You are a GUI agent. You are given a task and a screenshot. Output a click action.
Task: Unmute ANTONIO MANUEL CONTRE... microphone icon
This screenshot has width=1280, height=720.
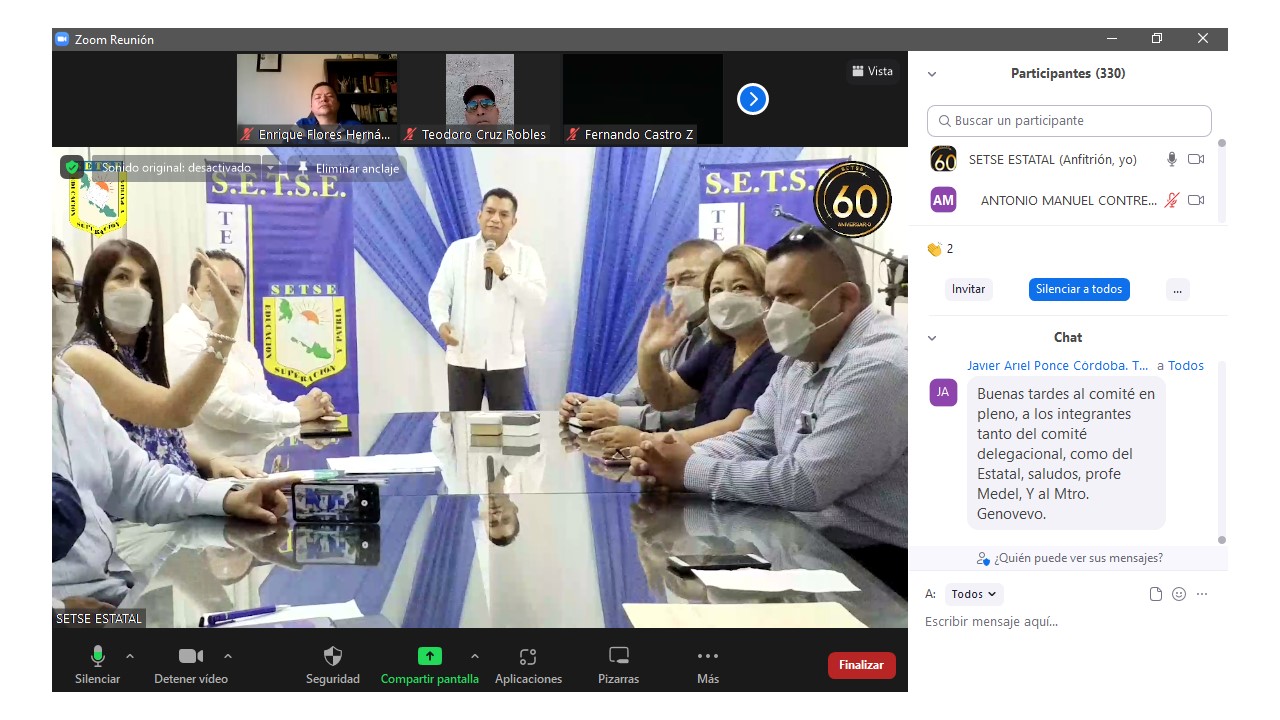point(1172,200)
